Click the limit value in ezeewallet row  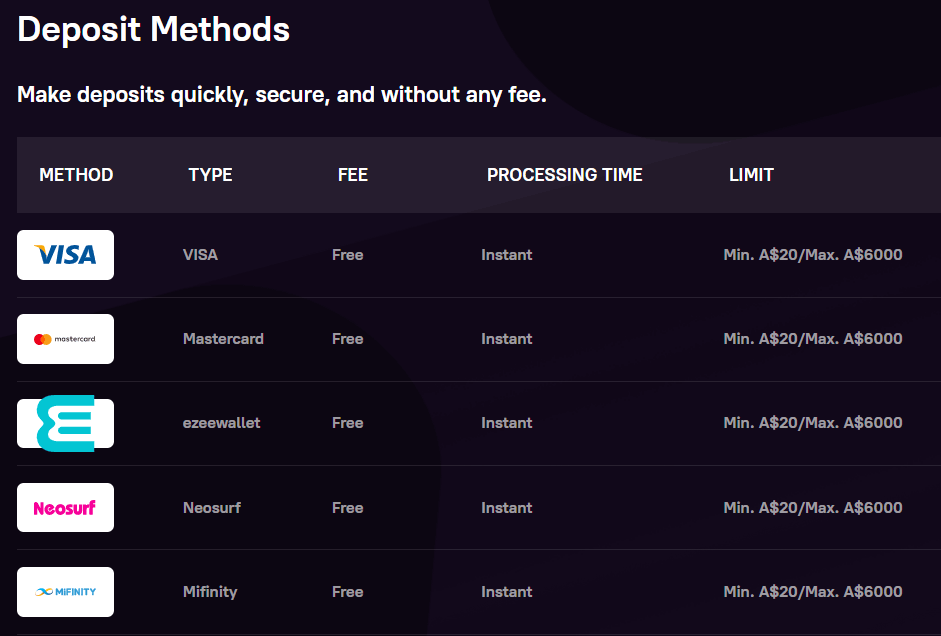813,423
